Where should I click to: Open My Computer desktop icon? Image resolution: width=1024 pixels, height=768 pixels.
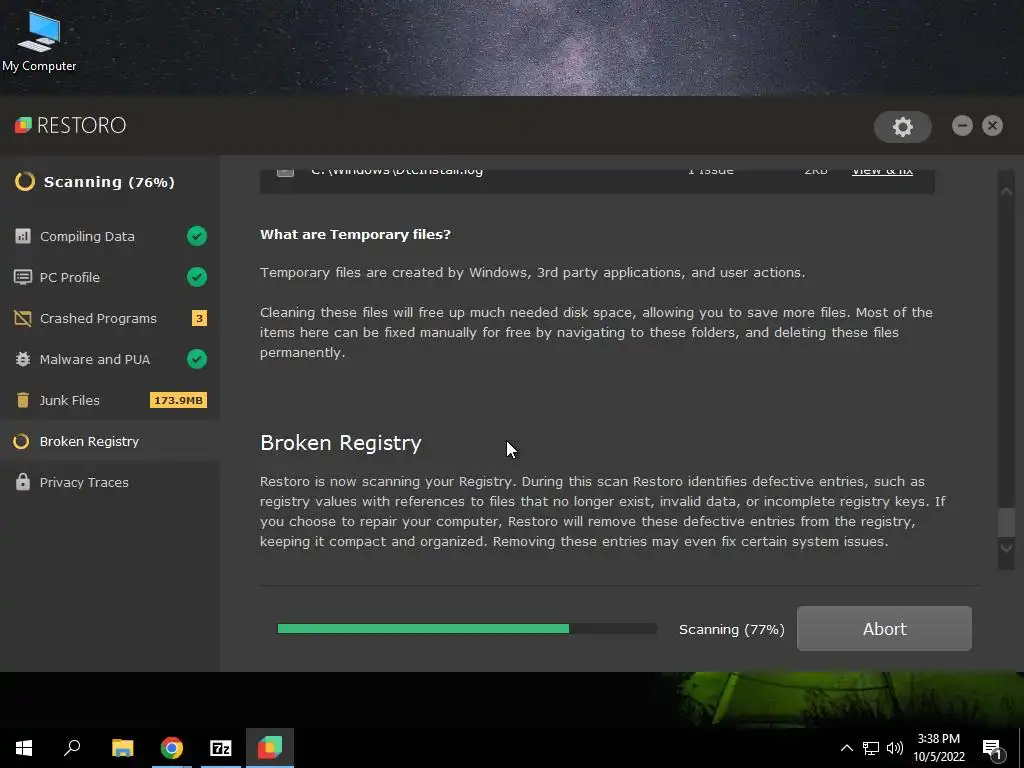(x=39, y=40)
